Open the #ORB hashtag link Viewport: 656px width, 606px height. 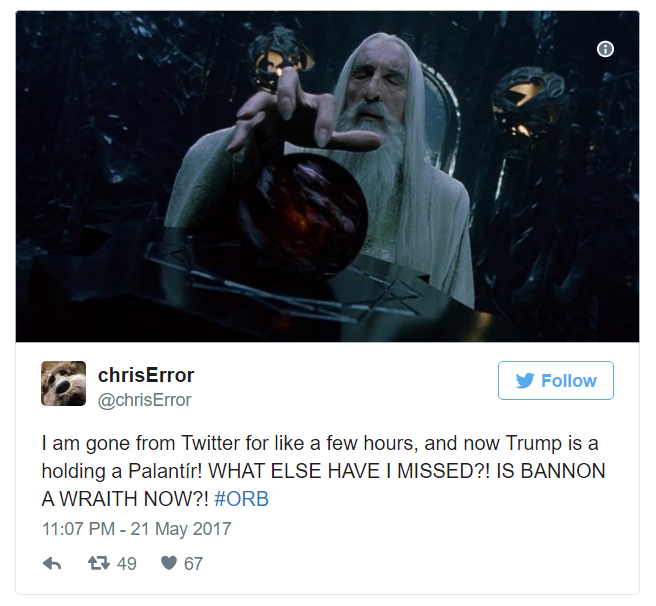pos(241,499)
